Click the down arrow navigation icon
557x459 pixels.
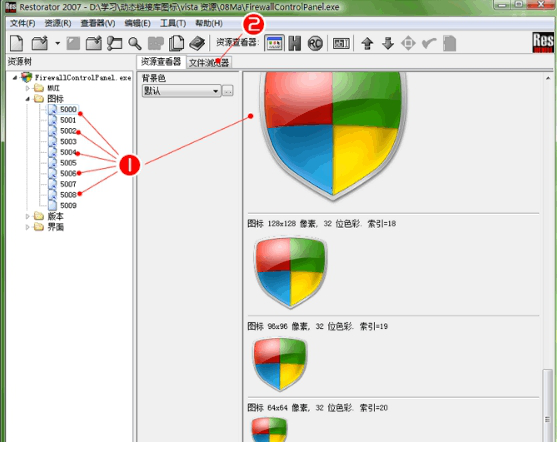[388, 43]
